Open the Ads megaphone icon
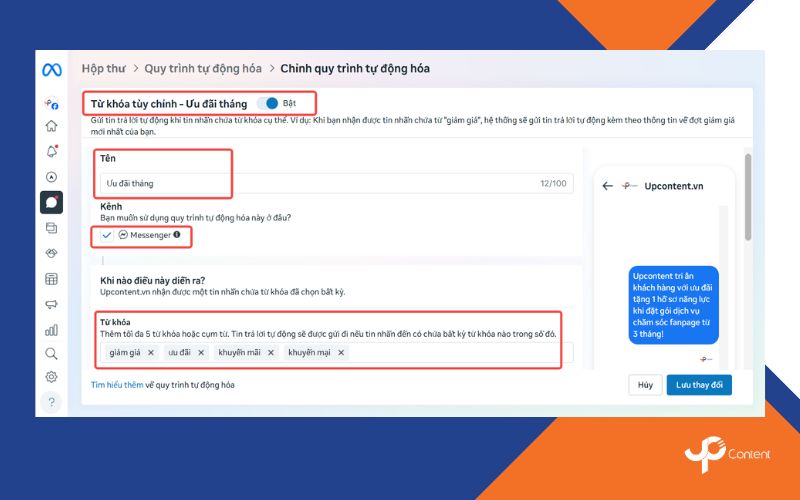The height and width of the screenshot is (500, 800). click(51, 304)
